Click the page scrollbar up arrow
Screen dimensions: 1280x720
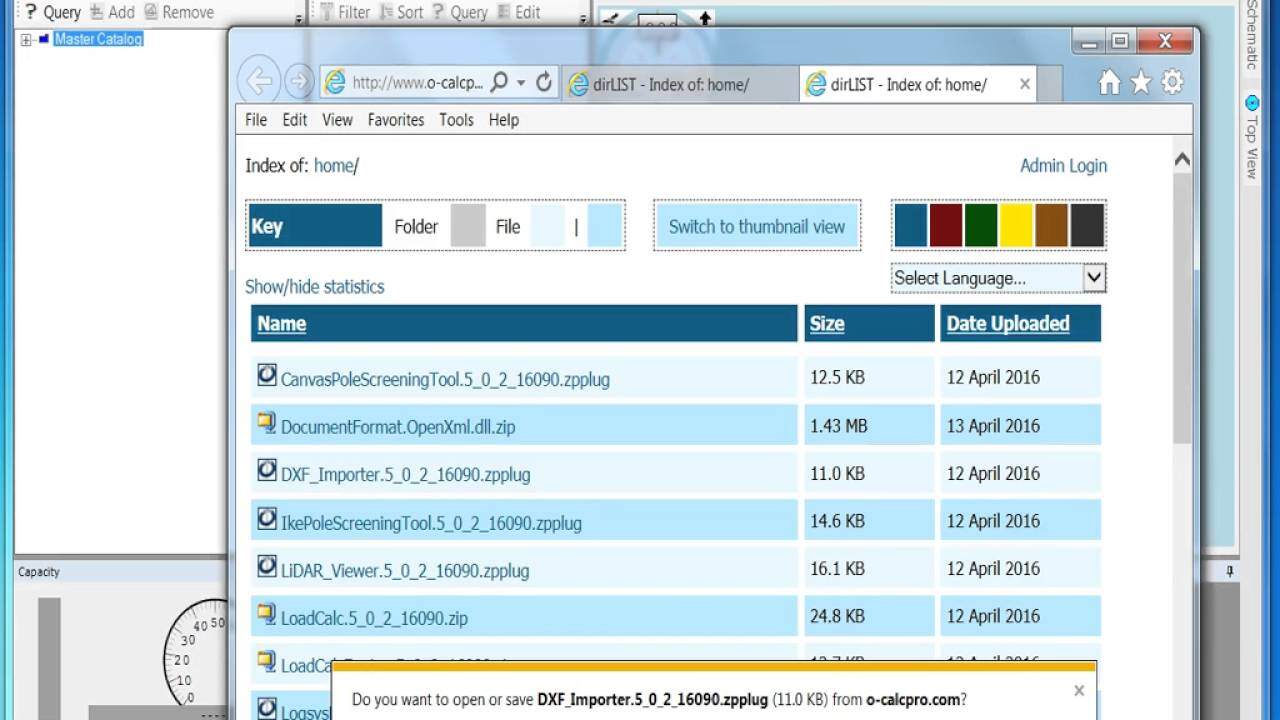(x=1182, y=160)
